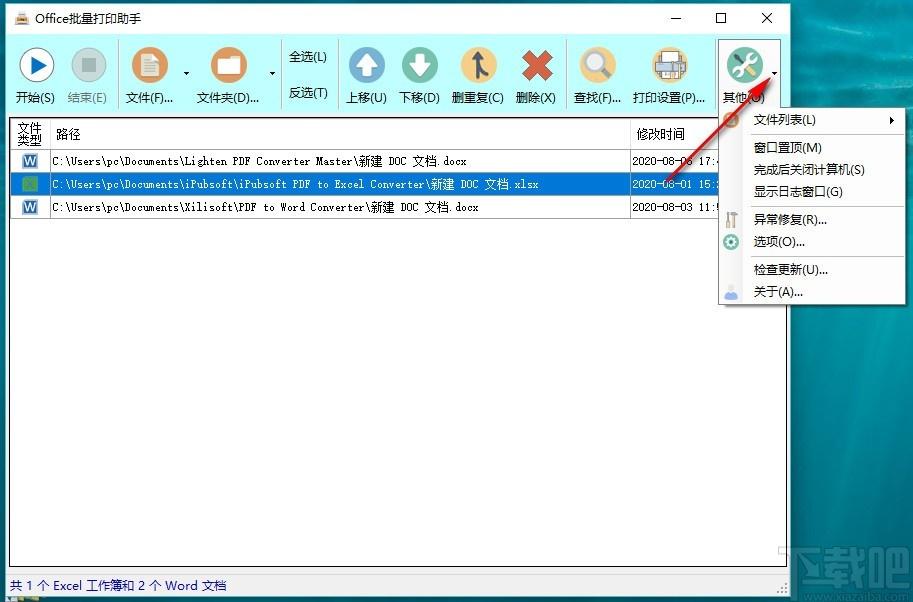Click the gear icon beside 选项(O)
Image resolution: width=913 pixels, height=602 pixels.
(731, 242)
